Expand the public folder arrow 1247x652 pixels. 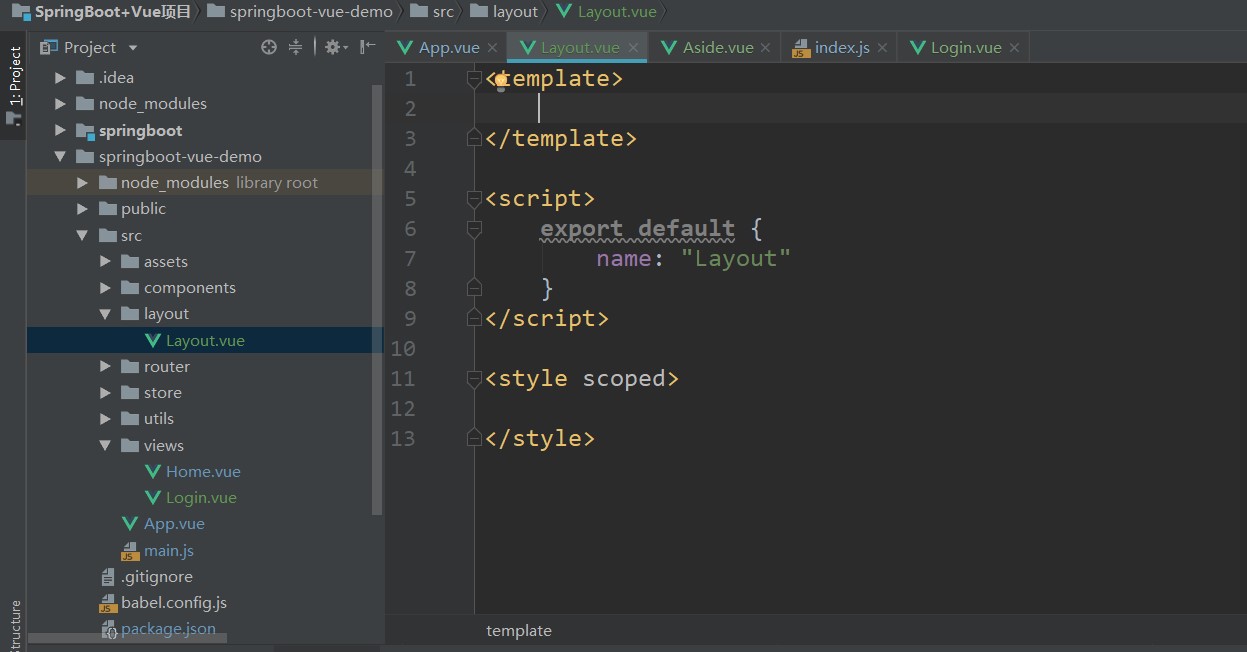[x=83, y=208]
